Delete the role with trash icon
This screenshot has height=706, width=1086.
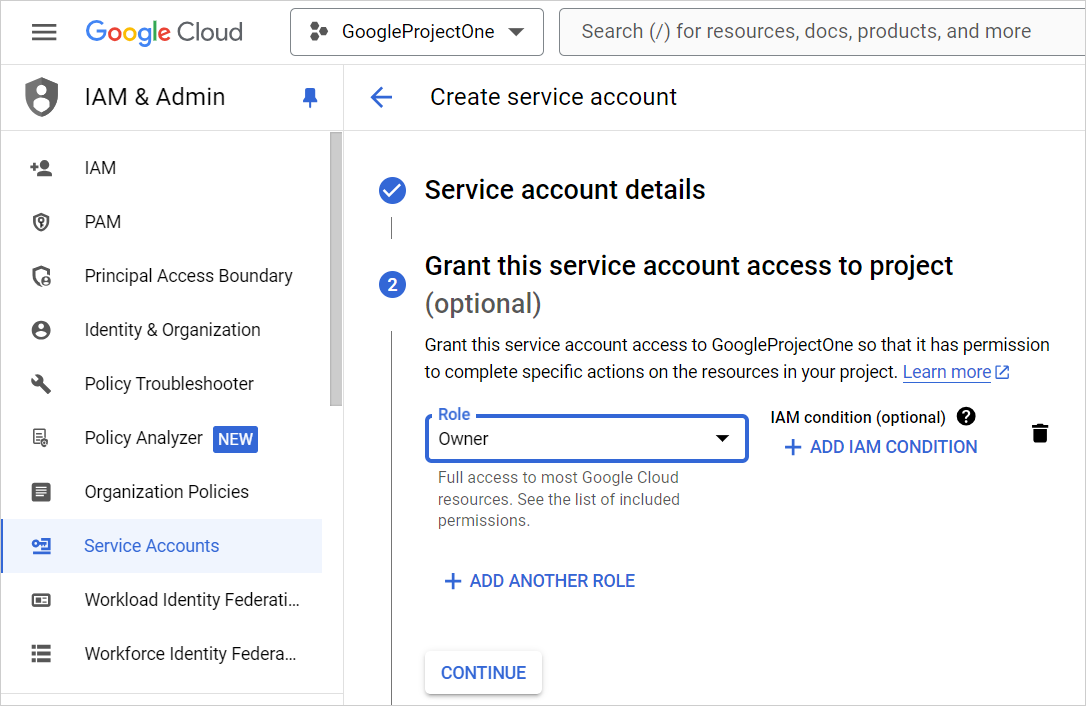tap(1040, 433)
